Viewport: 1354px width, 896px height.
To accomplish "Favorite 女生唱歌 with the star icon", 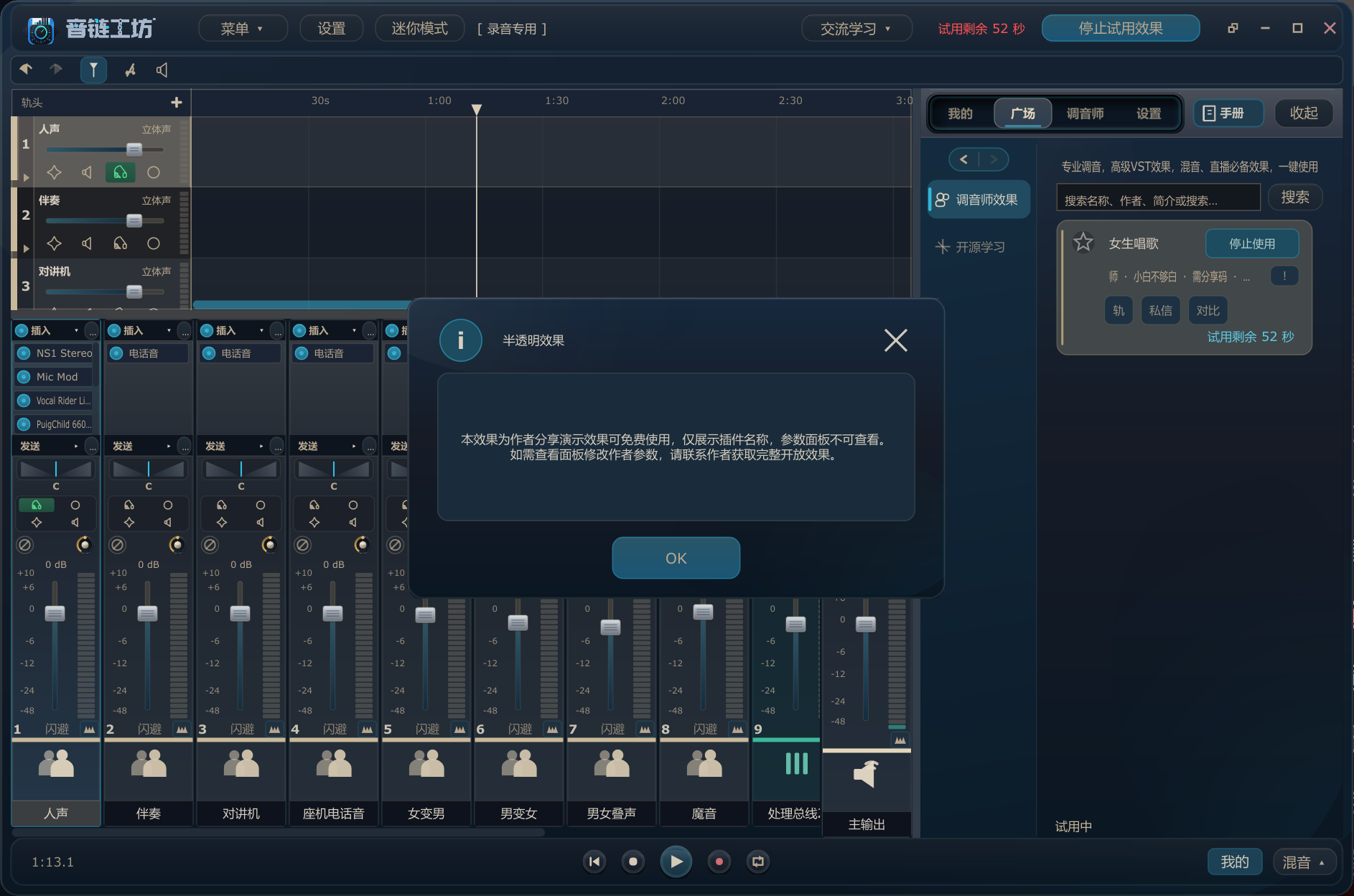I will (1083, 243).
